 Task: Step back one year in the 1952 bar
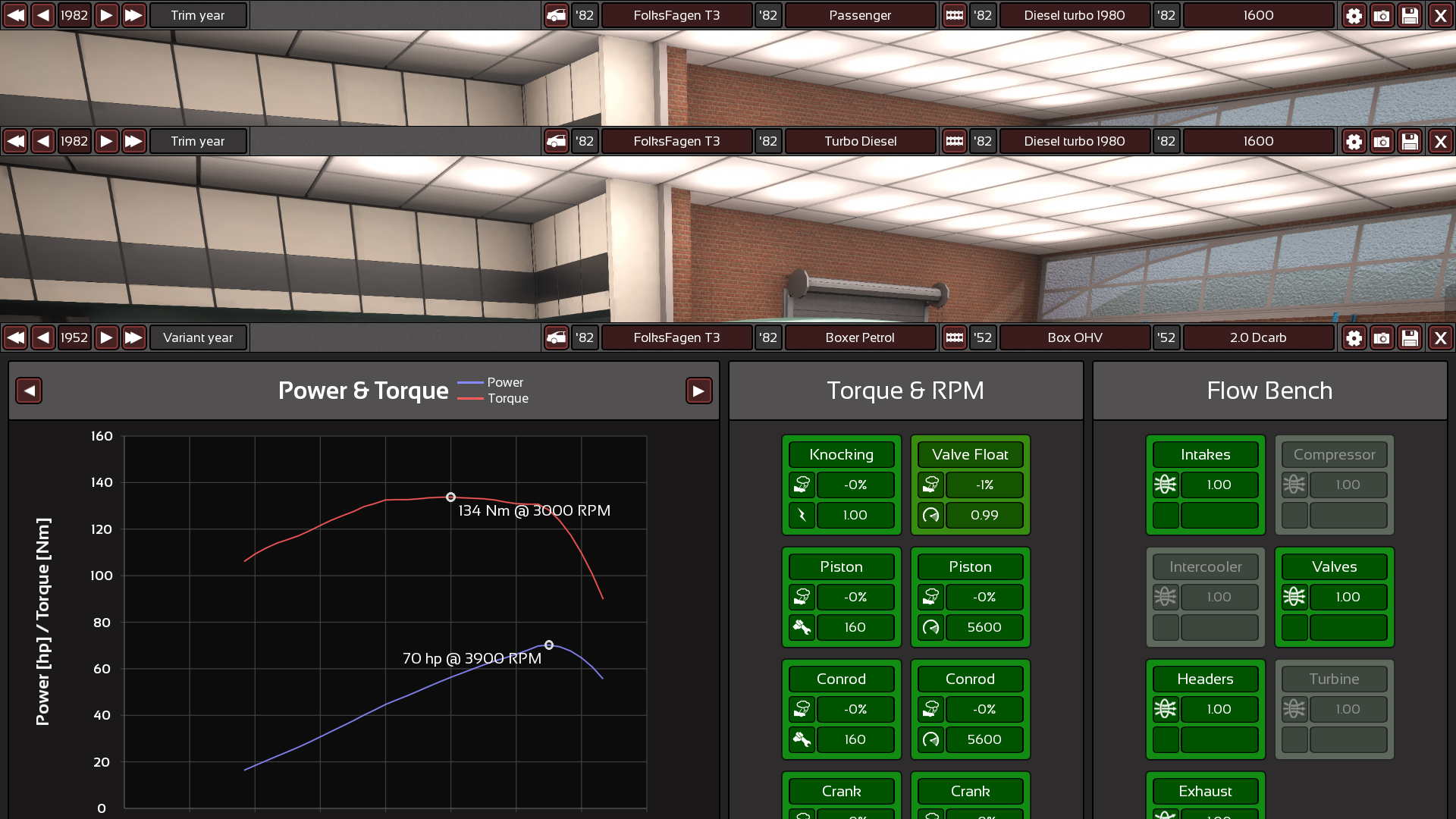pos(43,337)
